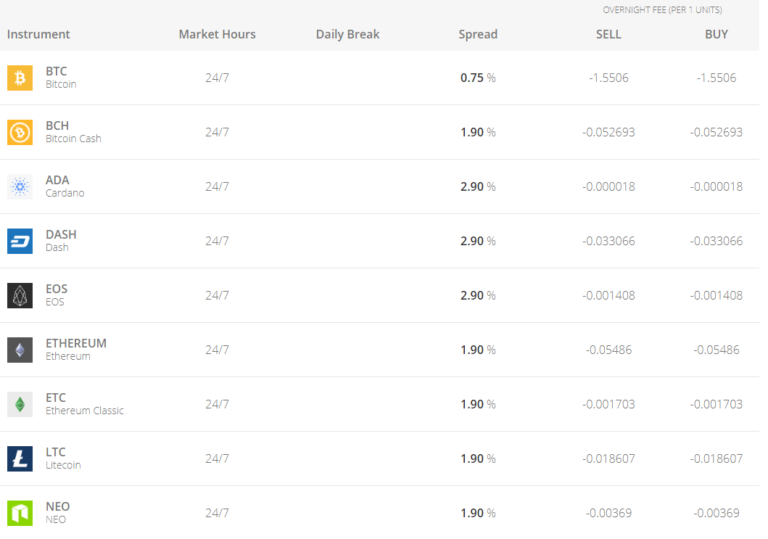Click the Dash logo icon
The width and height of the screenshot is (768, 539).
20,241
